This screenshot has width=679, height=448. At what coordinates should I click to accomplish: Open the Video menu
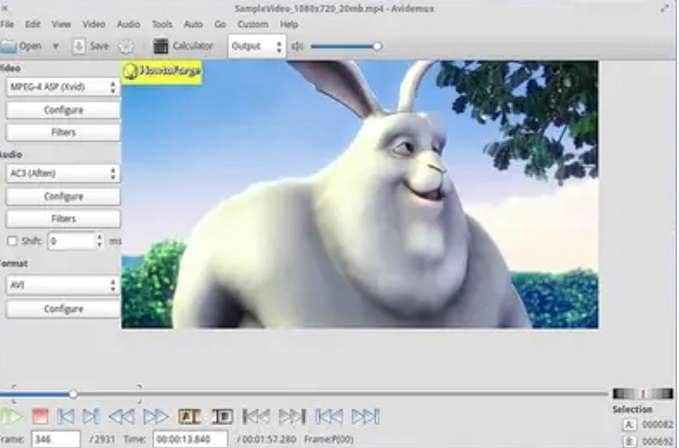[94, 24]
